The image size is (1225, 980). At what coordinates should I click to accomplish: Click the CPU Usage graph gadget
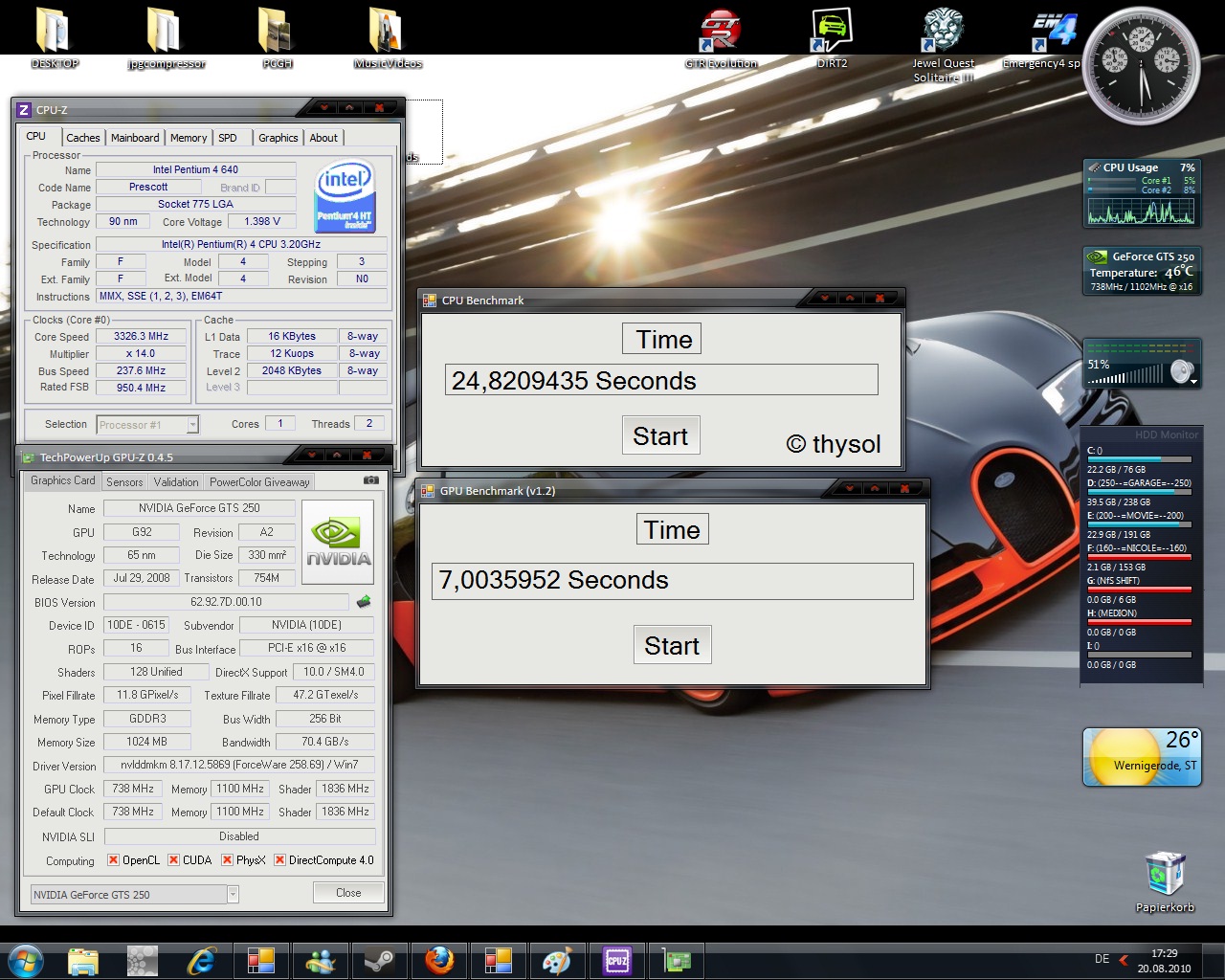(x=1141, y=193)
